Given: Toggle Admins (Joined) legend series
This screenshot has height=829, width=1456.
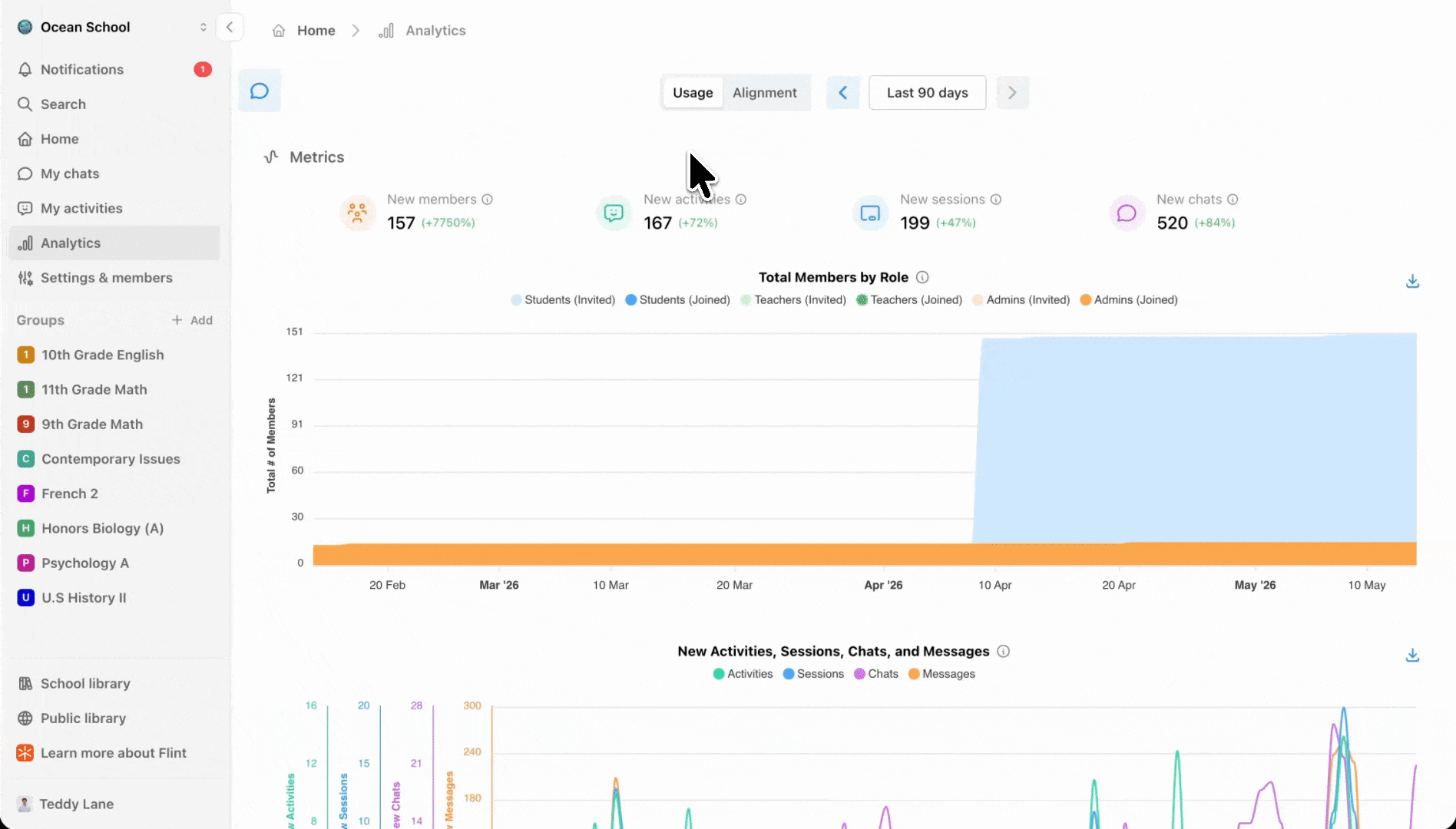Looking at the screenshot, I should point(1129,300).
